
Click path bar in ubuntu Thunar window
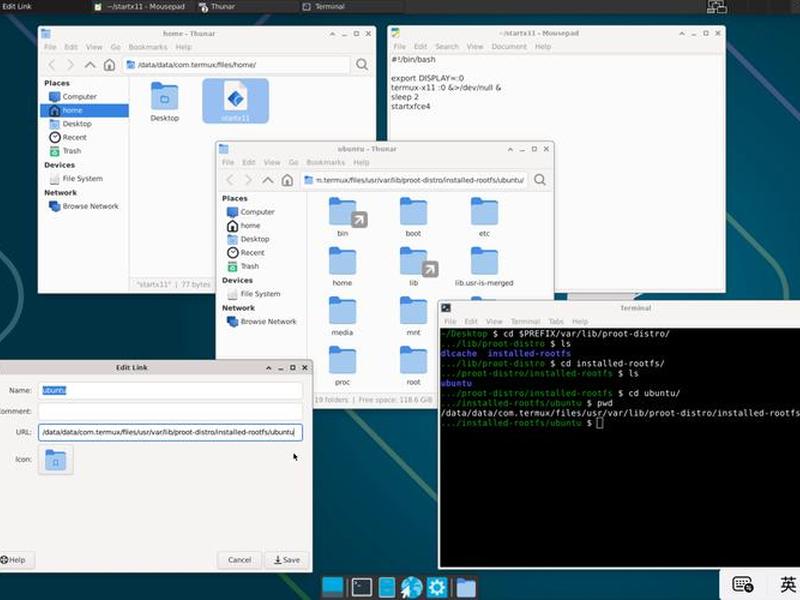click(414, 180)
